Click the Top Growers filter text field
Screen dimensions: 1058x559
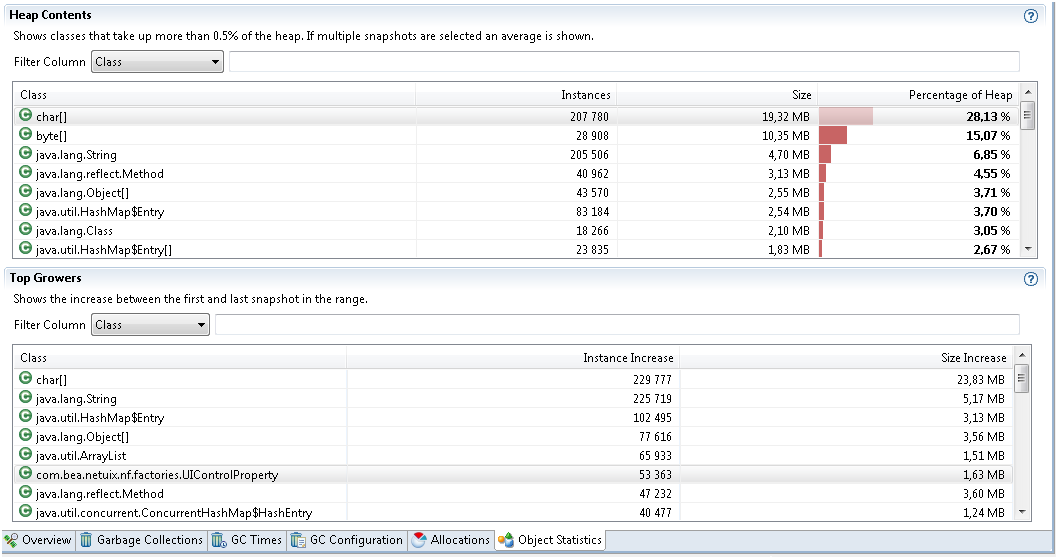point(617,325)
